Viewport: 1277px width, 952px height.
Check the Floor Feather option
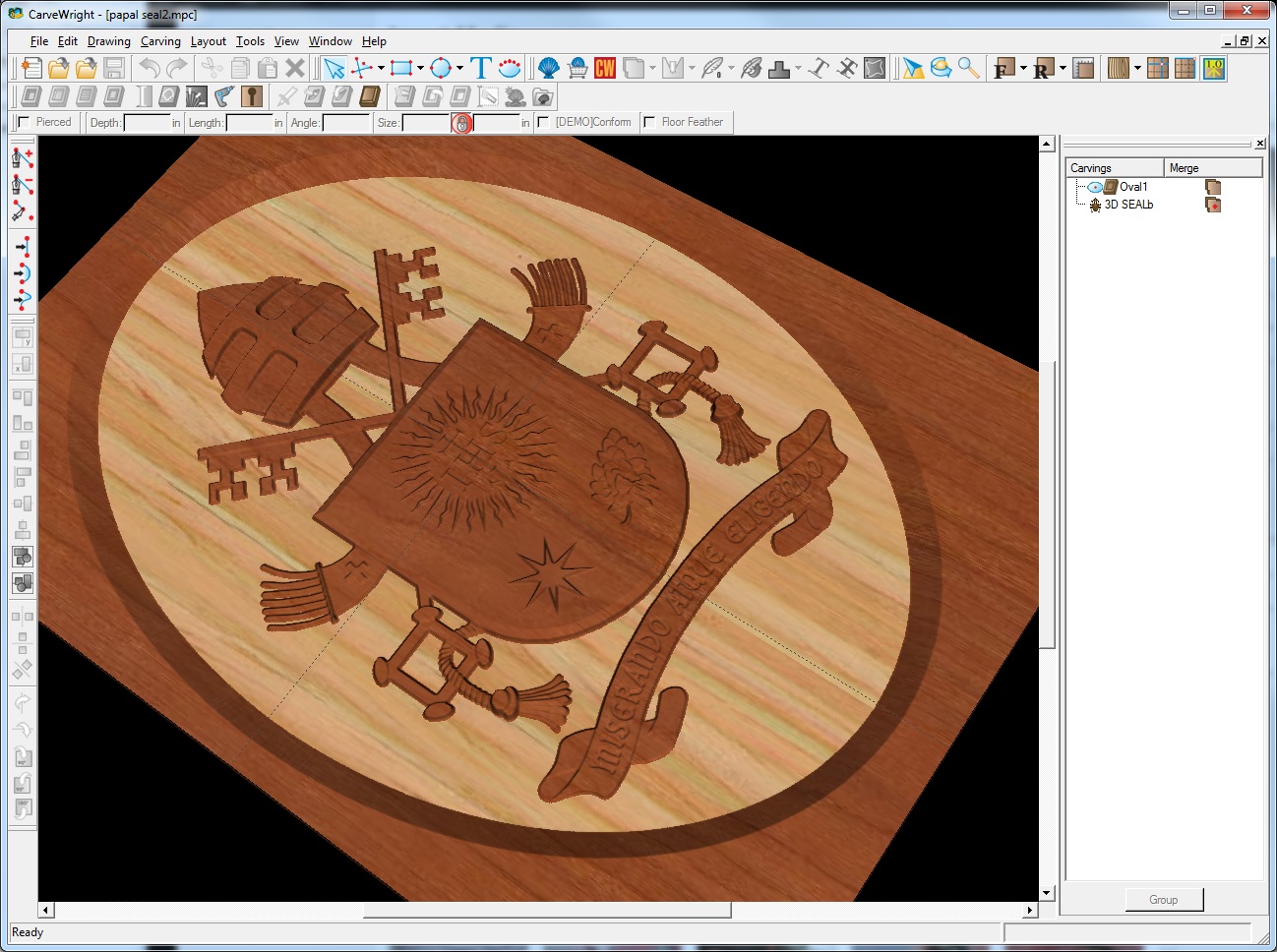[x=649, y=123]
